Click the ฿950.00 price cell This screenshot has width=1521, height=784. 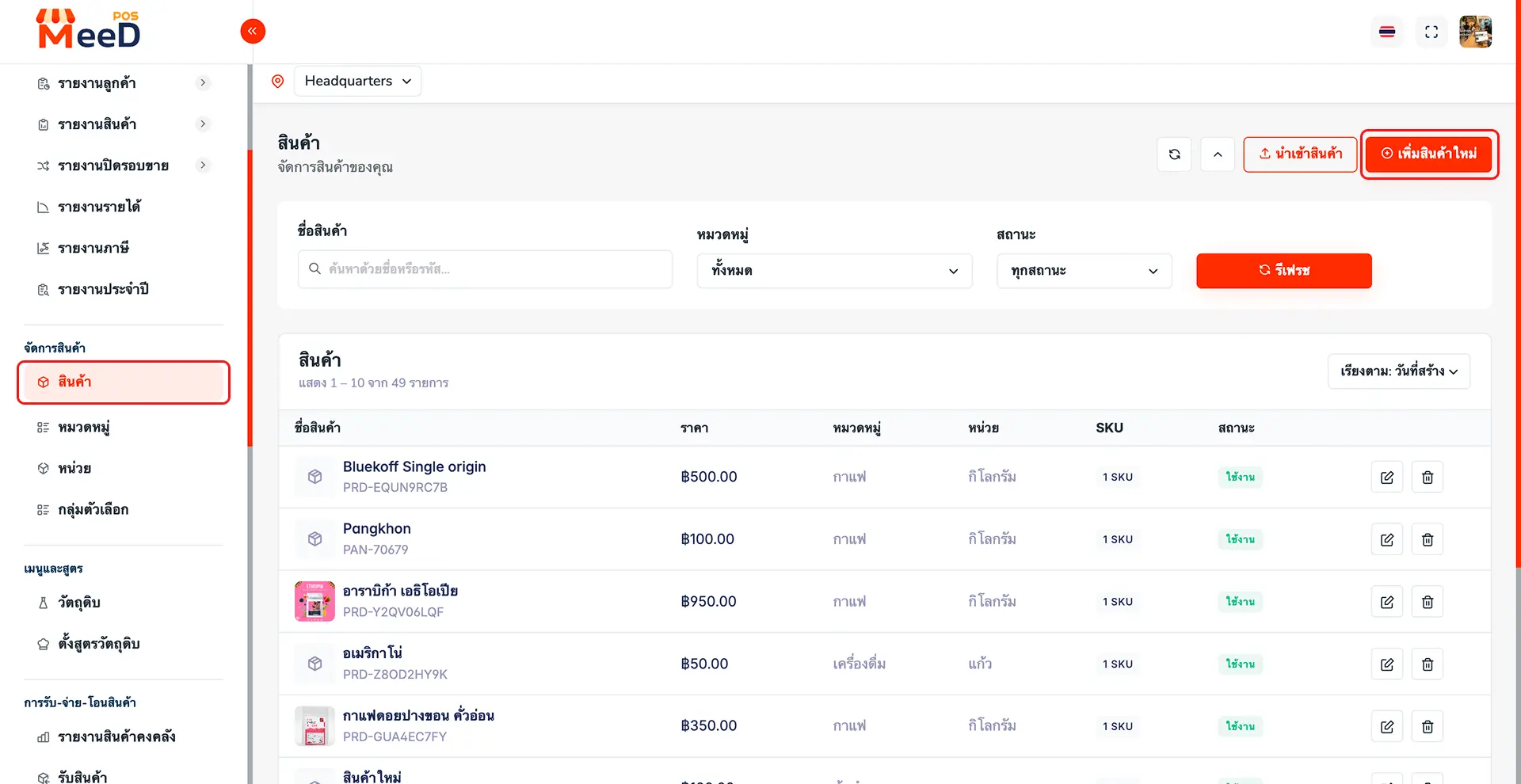pos(708,602)
